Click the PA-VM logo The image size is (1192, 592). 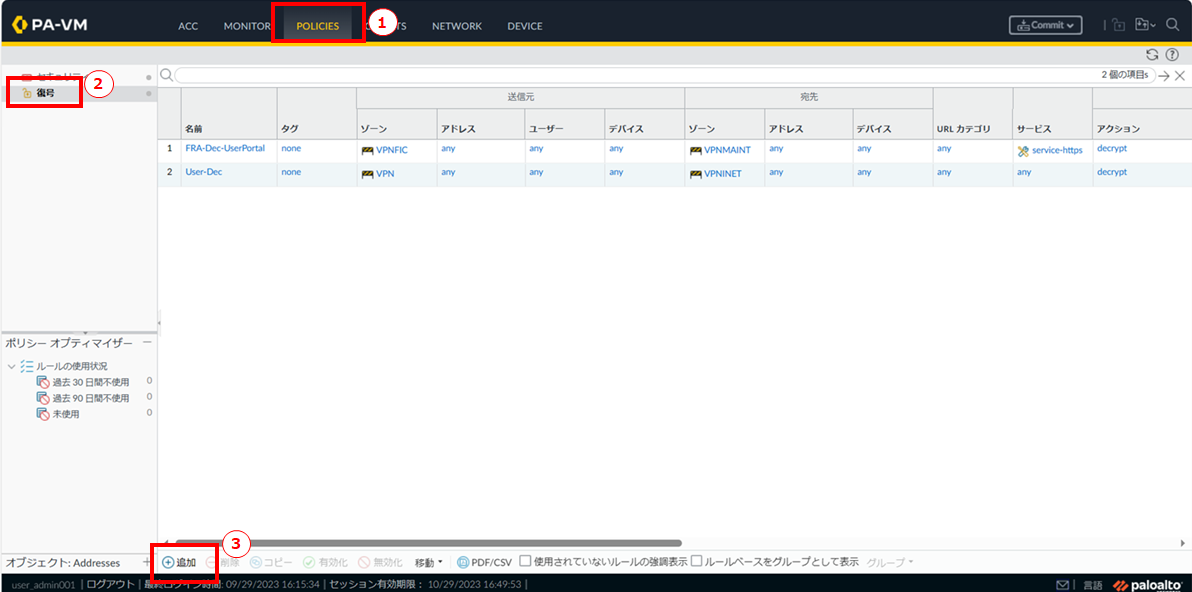click(50, 25)
